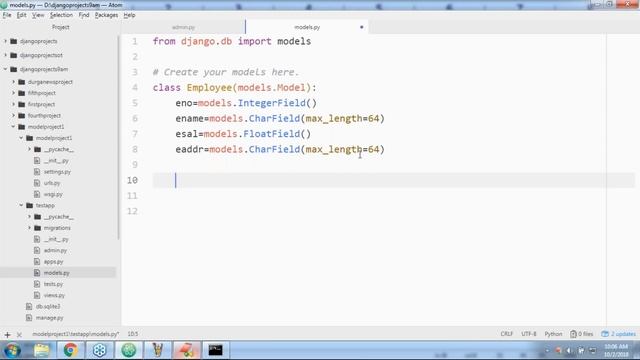Collapse the djangoprojects9am folder arrow
640x360 pixels.
[5, 69]
